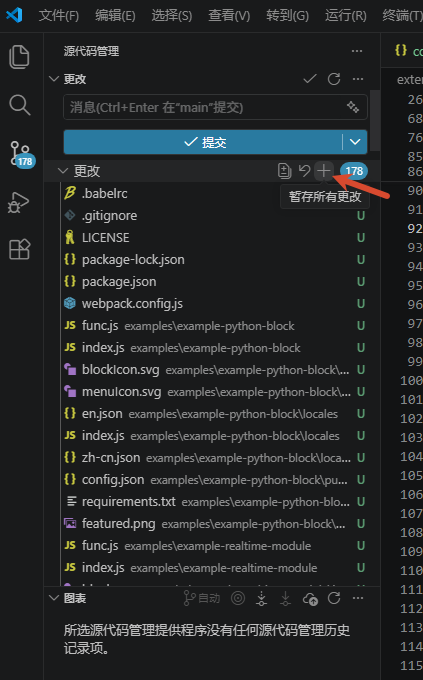Select func.js in example-python-block
The height and width of the screenshot is (680, 423).
coord(213,326)
